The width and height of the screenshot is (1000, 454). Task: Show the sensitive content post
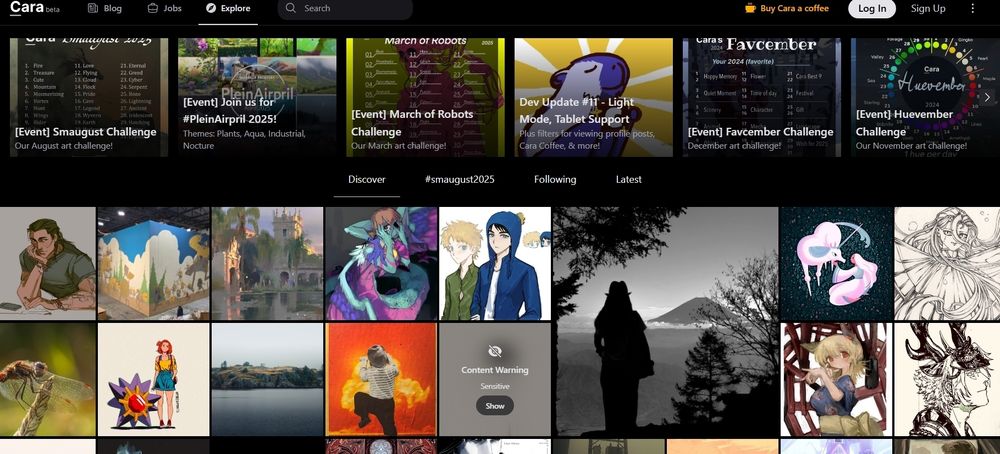495,406
